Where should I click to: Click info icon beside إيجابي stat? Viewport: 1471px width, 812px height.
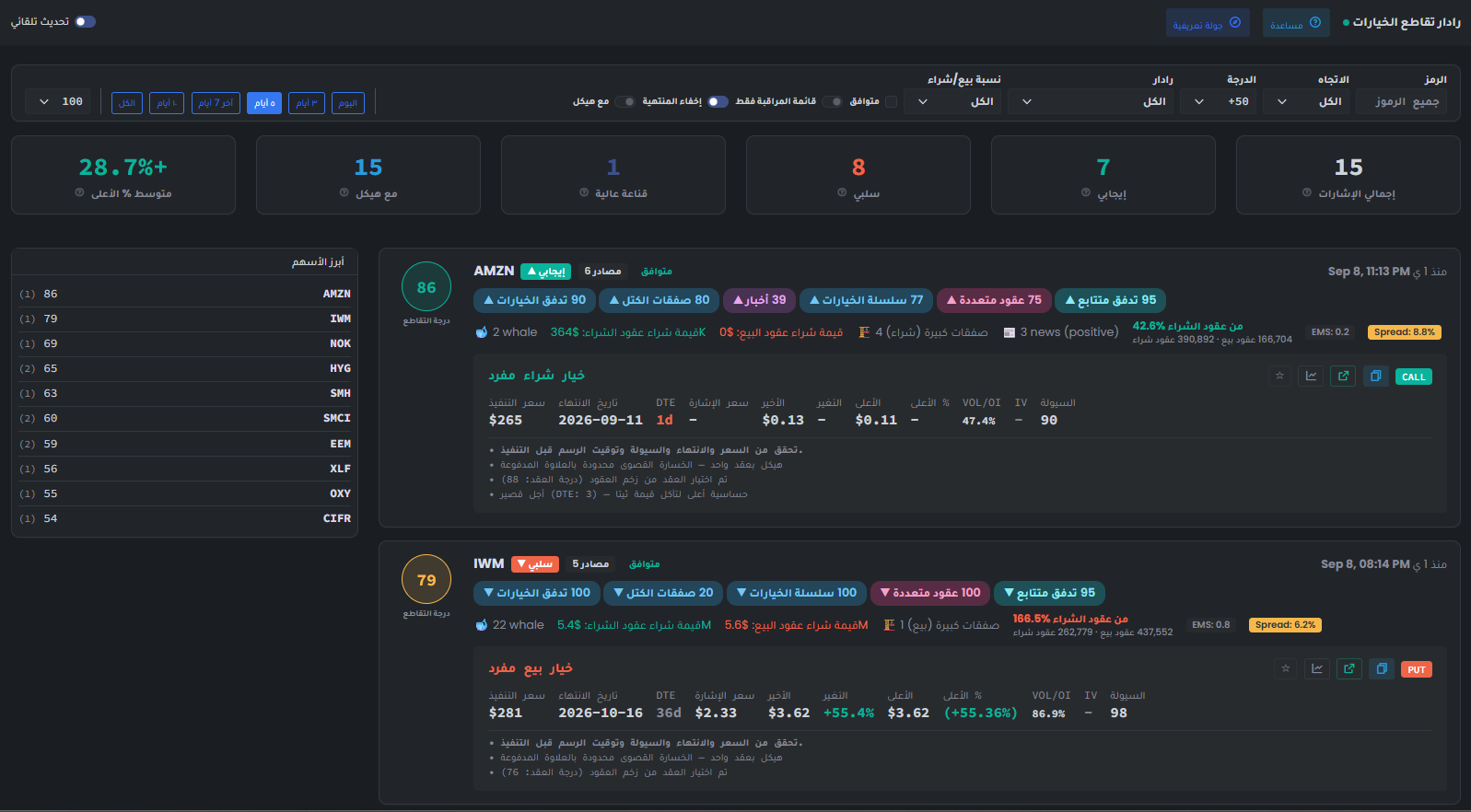click(x=1086, y=192)
